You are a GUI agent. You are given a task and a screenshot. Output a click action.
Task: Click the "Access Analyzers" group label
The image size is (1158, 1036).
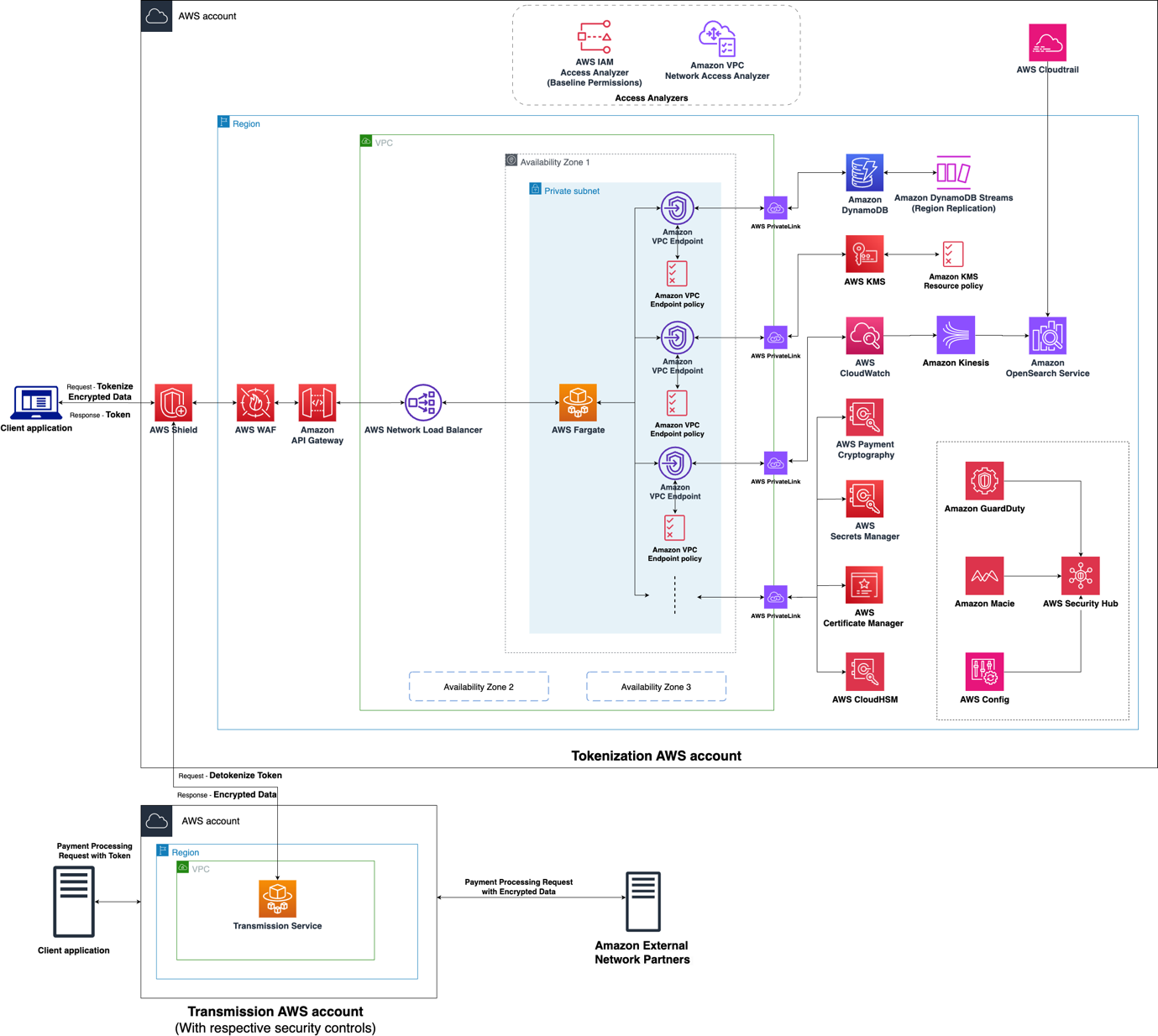652,98
